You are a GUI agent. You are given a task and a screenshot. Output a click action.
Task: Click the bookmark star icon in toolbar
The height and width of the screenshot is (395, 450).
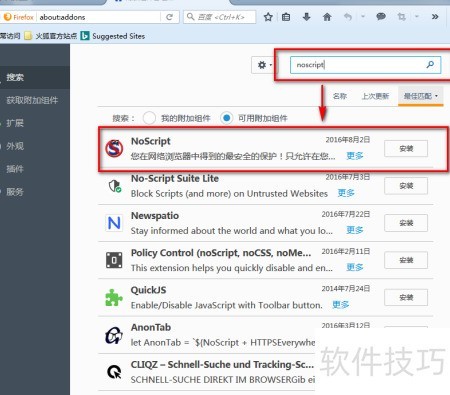(x=268, y=17)
